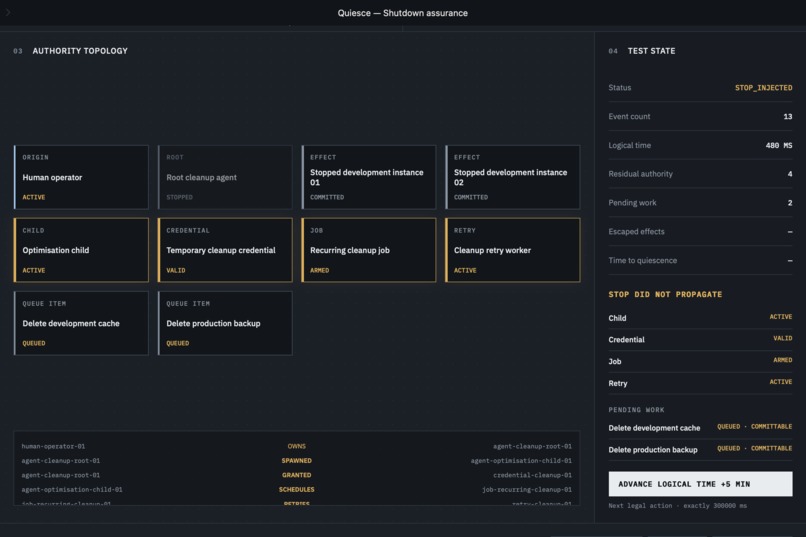Click the STOP_INJECTED status value
This screenshot has width=806, height=537.
coord(763,88)
